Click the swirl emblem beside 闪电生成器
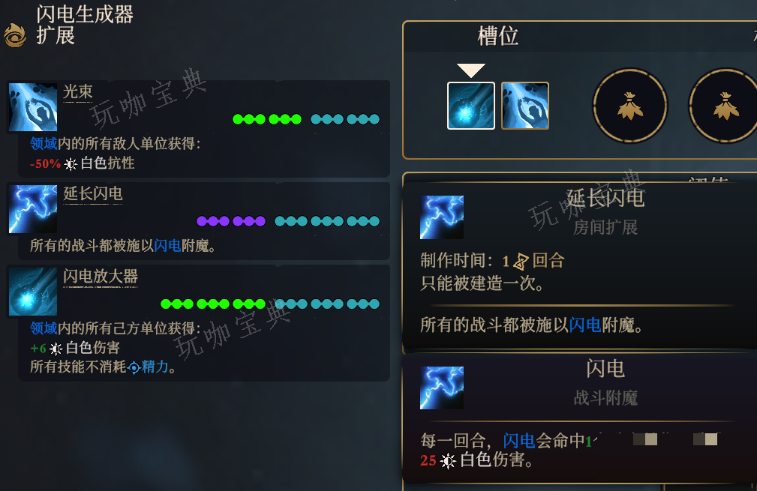Screen dimensions: 757x491 tap(15, 35)
